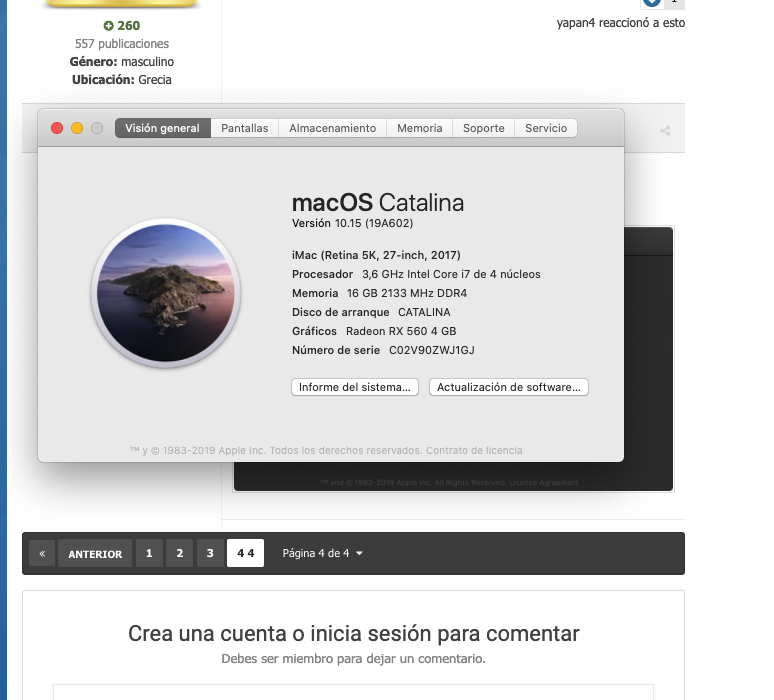Switch to the Soporte tab

pos(483,128)
